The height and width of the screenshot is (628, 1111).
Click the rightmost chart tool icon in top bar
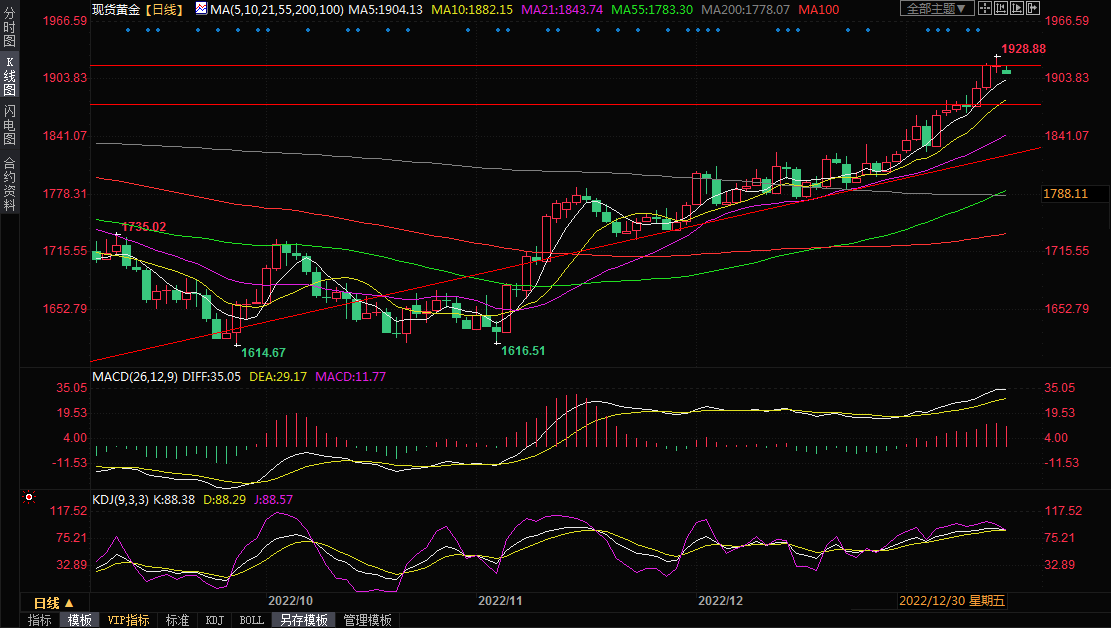(x=1031, y=9)
